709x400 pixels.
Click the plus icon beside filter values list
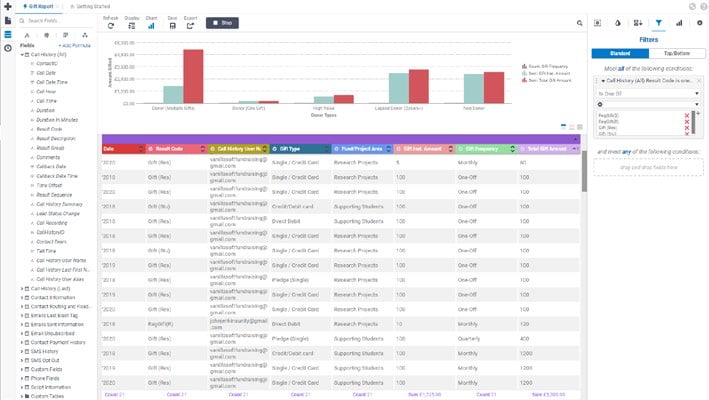pos(699,113)
